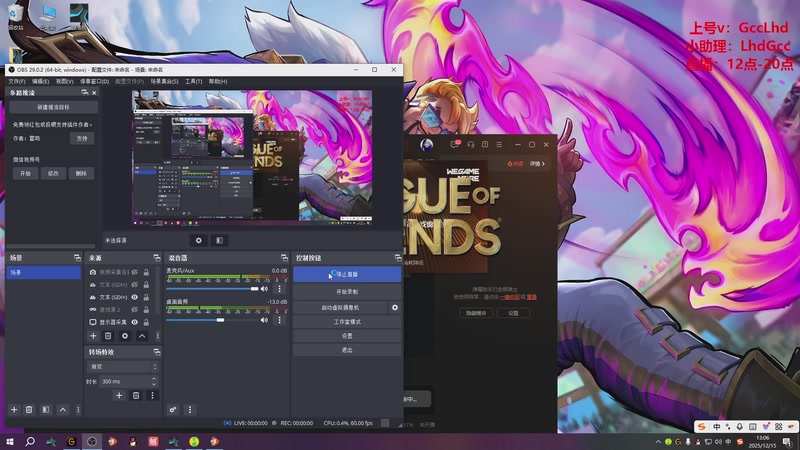Open the Tools menu in OBS
The height and width of the screenshot is (450, 800).
tap(193, 82)
